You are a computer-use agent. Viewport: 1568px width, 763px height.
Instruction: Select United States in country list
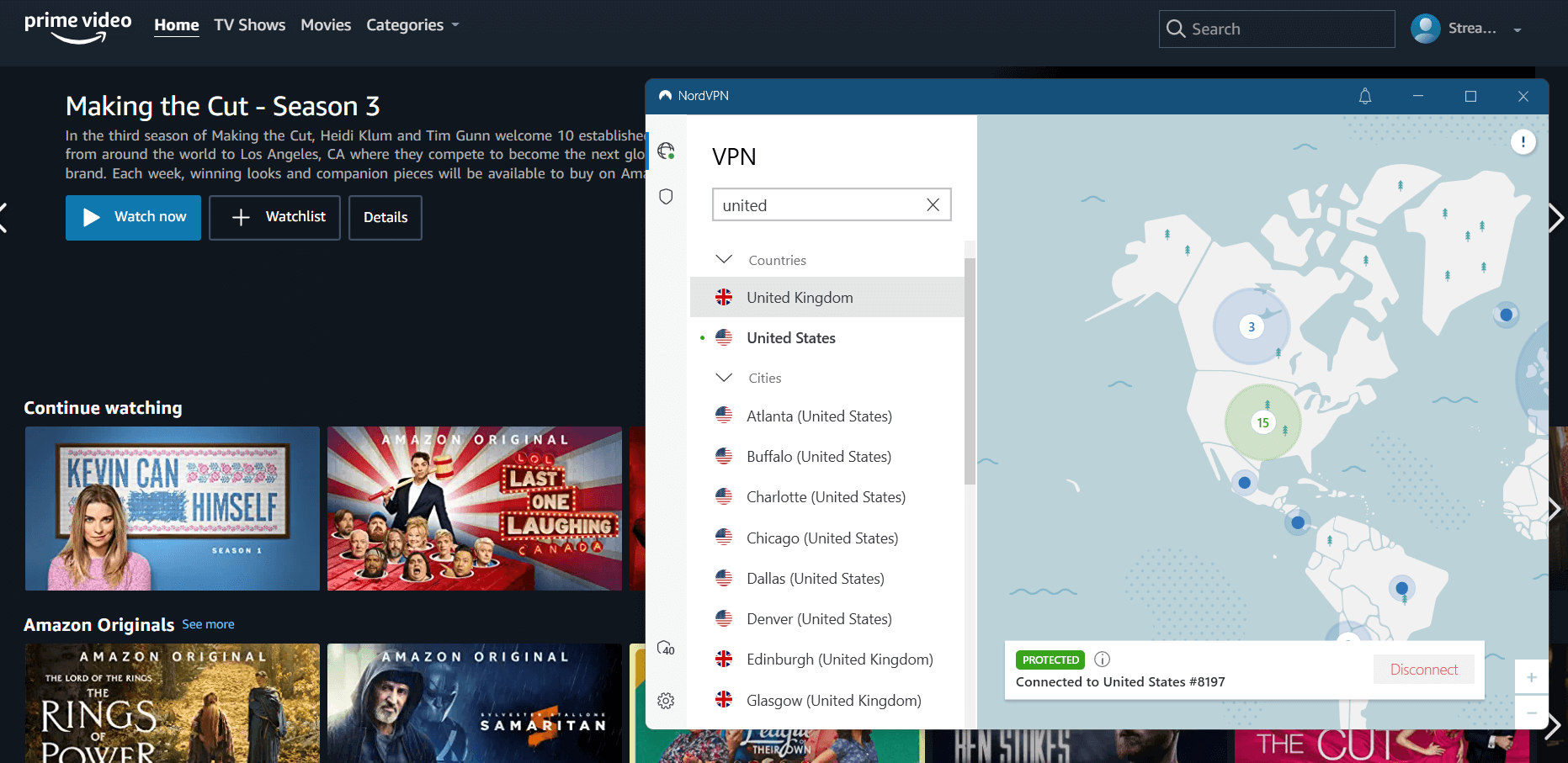pos(827,337)
